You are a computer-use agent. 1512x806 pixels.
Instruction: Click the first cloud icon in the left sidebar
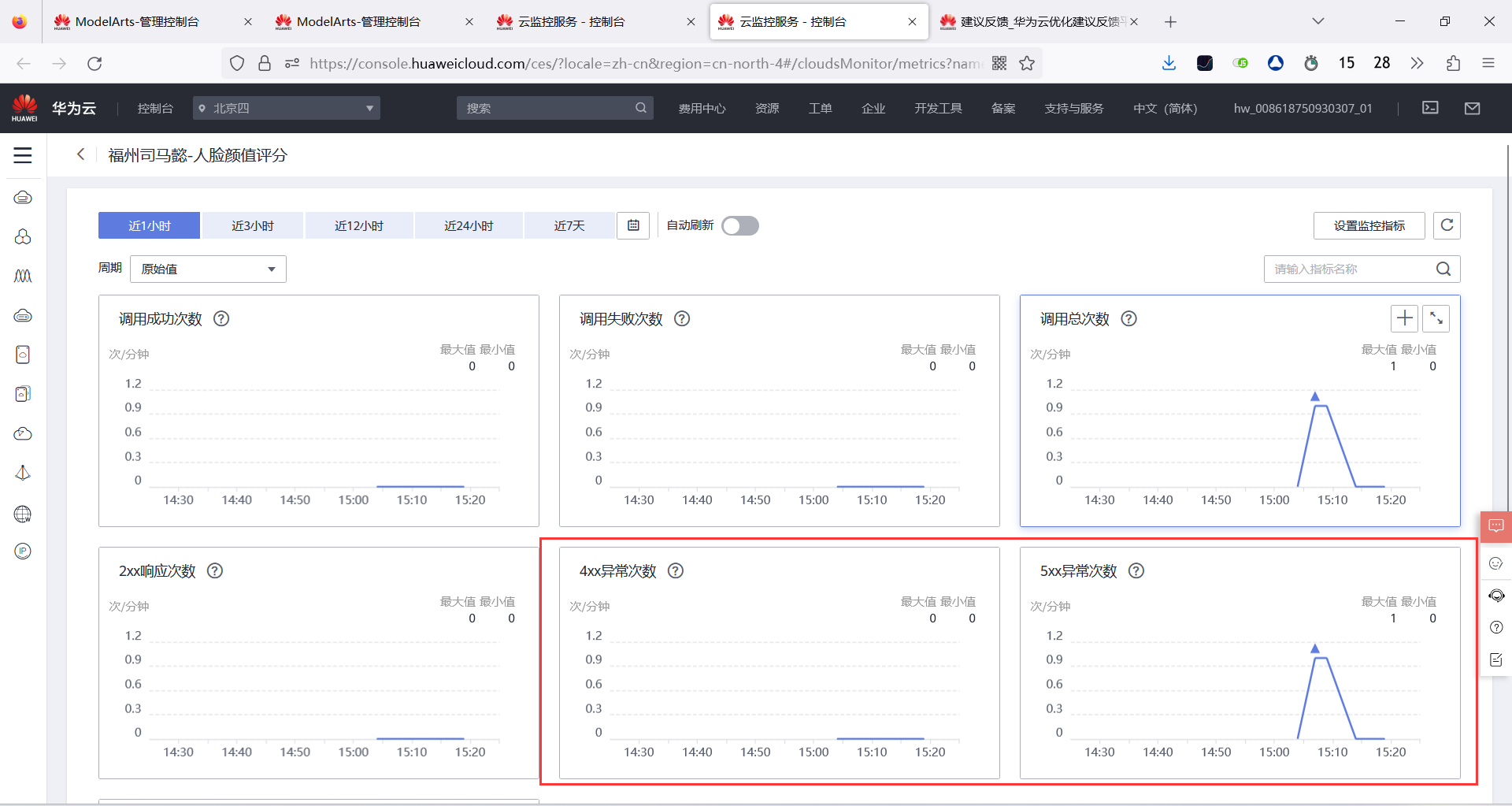coord(23,197)
